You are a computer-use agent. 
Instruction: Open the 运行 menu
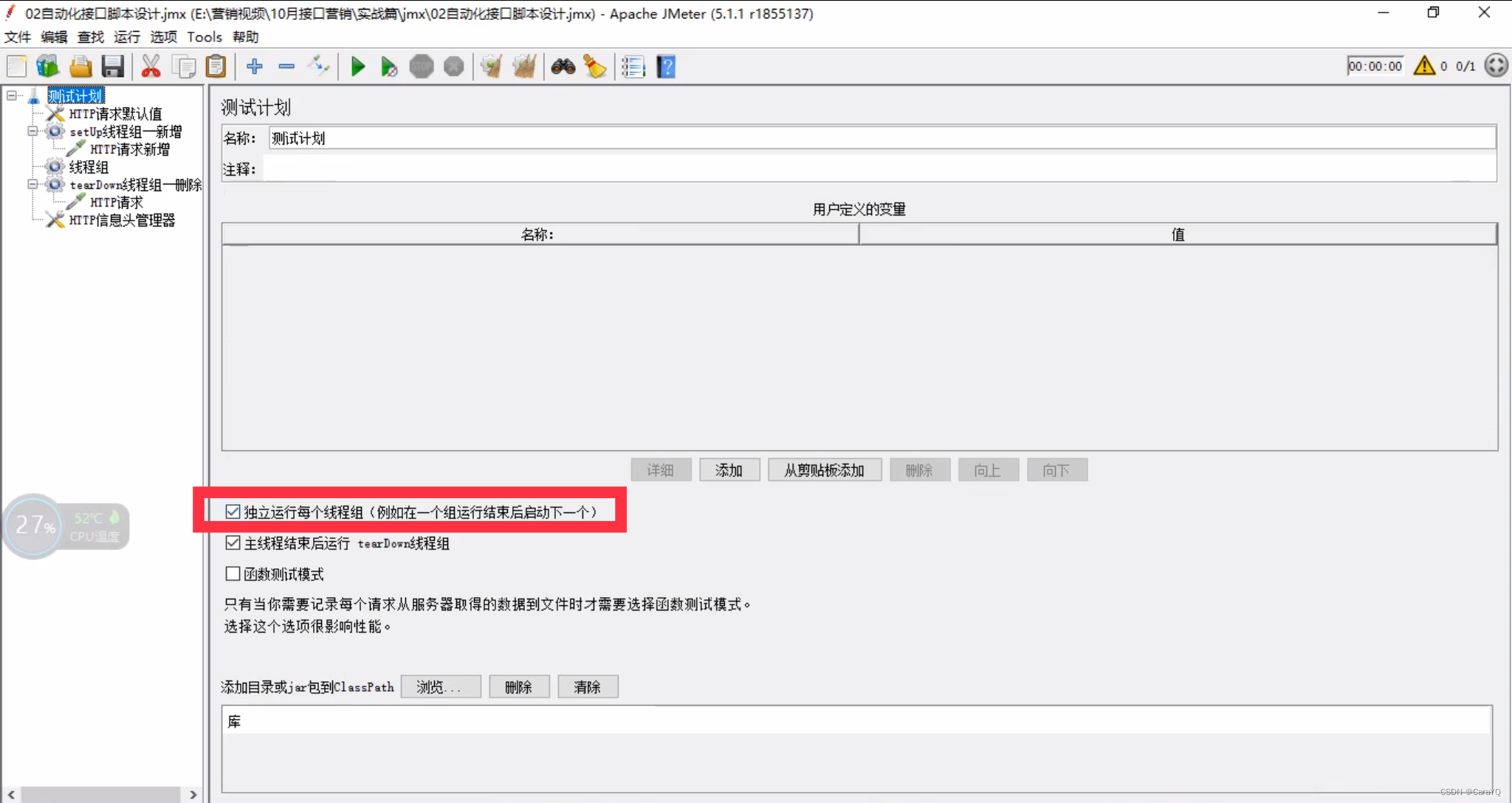pyautogui.click(x=127, y=37)
